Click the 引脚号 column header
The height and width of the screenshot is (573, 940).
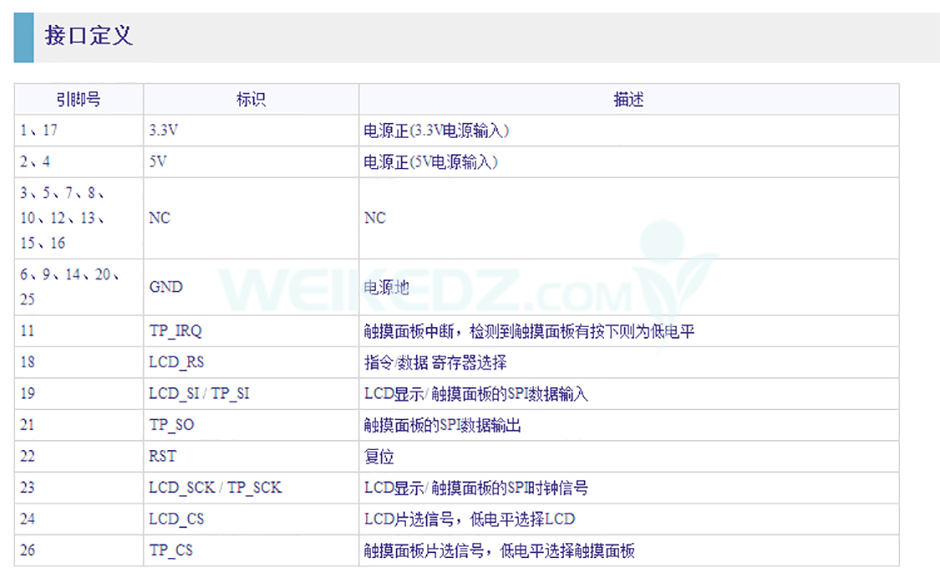pyautogui.click(x=79, y=99)
